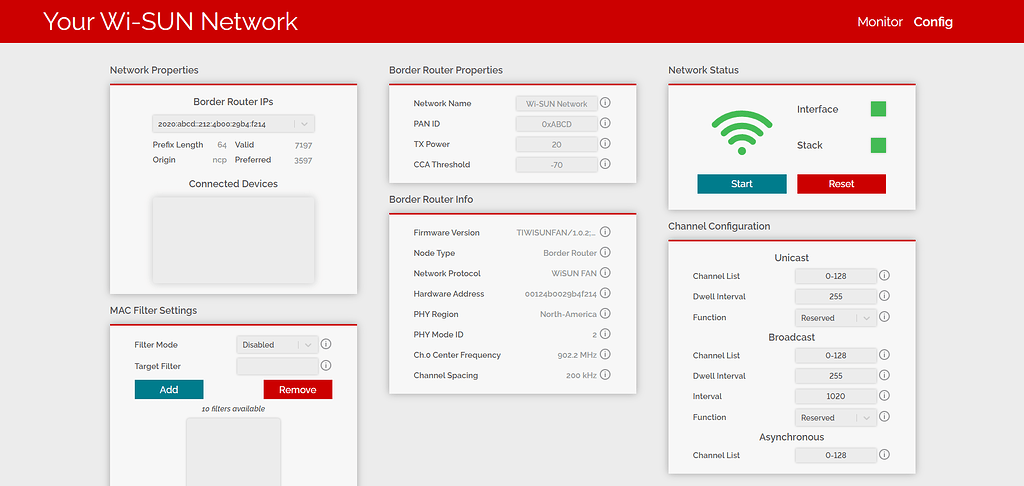
Task: Click the Broadcast Dwell Interval field
Action: (835, 376)
